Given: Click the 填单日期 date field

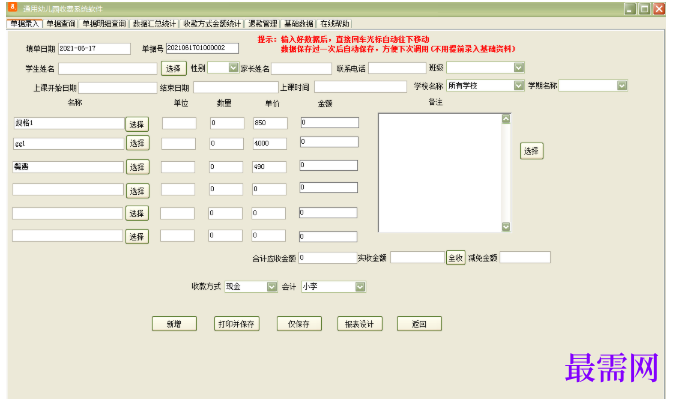Looking at the screenshot, I should (x=94, y=49).
